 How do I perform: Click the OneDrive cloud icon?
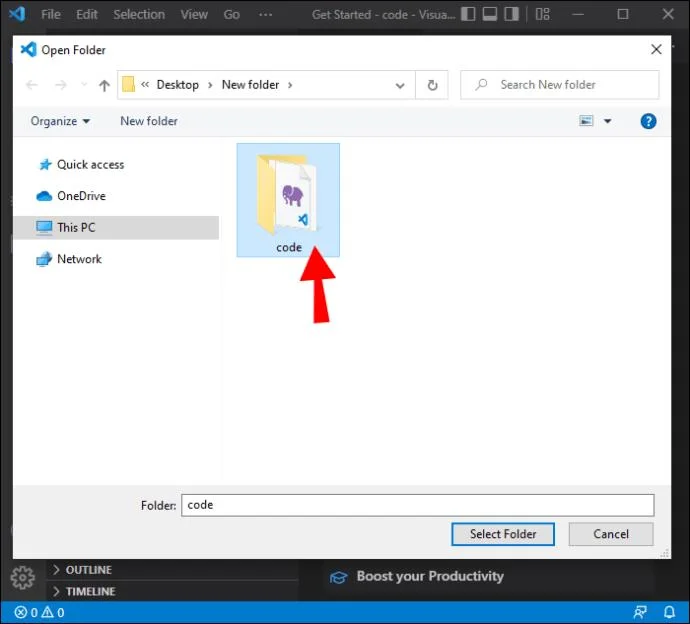click(x=44, y=196)
